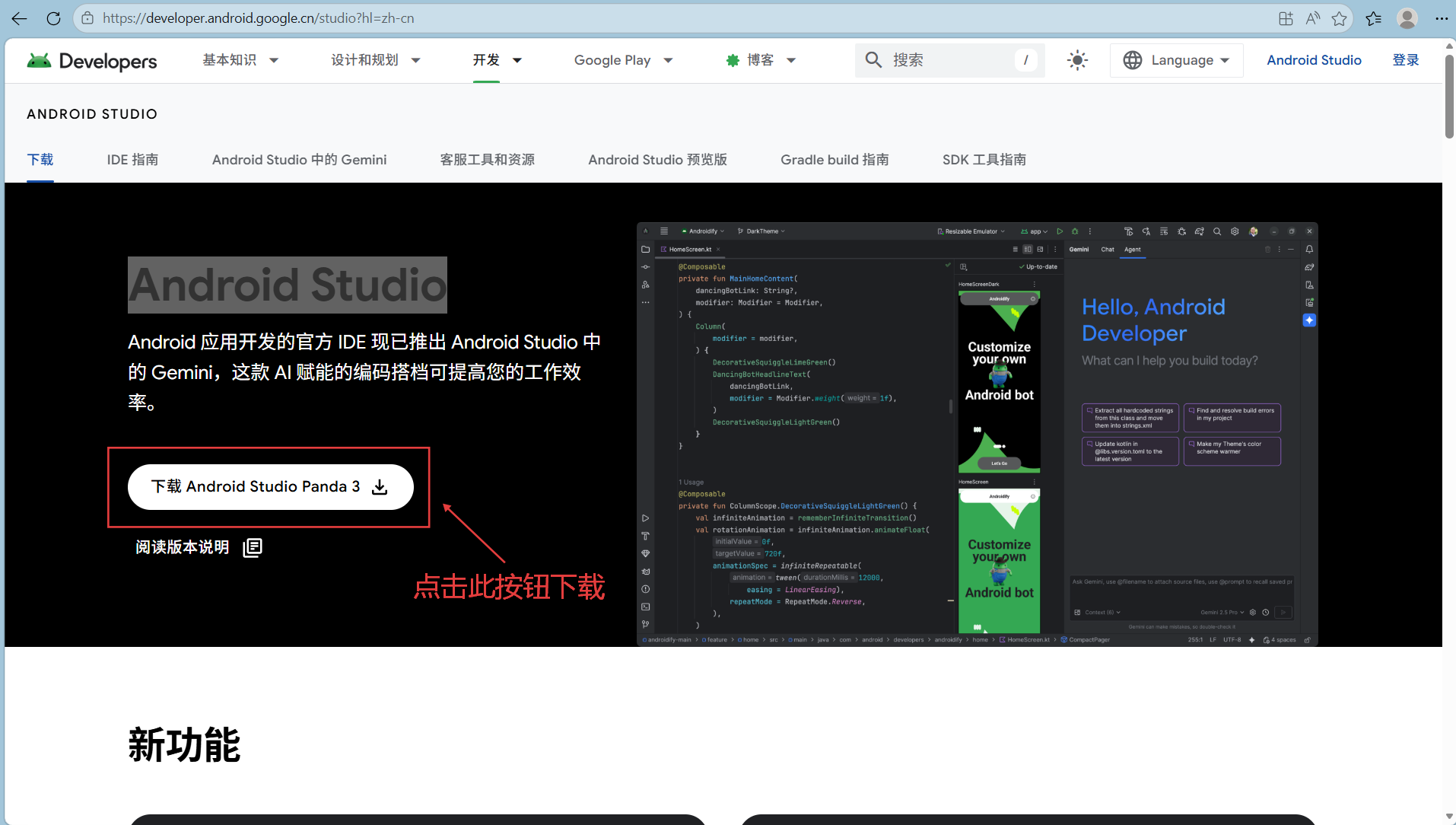Click the ANDROID STUDIO section title
This screenshot has width=1456, height=825.
click(92, 114)
